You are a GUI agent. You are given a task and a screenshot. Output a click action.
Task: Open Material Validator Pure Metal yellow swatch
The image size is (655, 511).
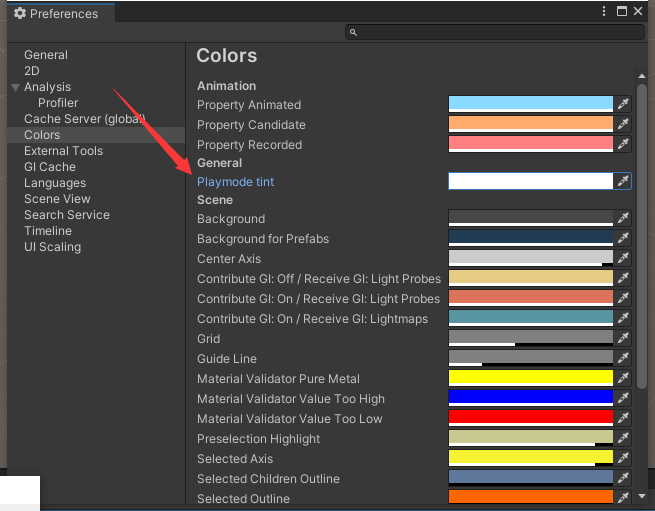point(531,378)
